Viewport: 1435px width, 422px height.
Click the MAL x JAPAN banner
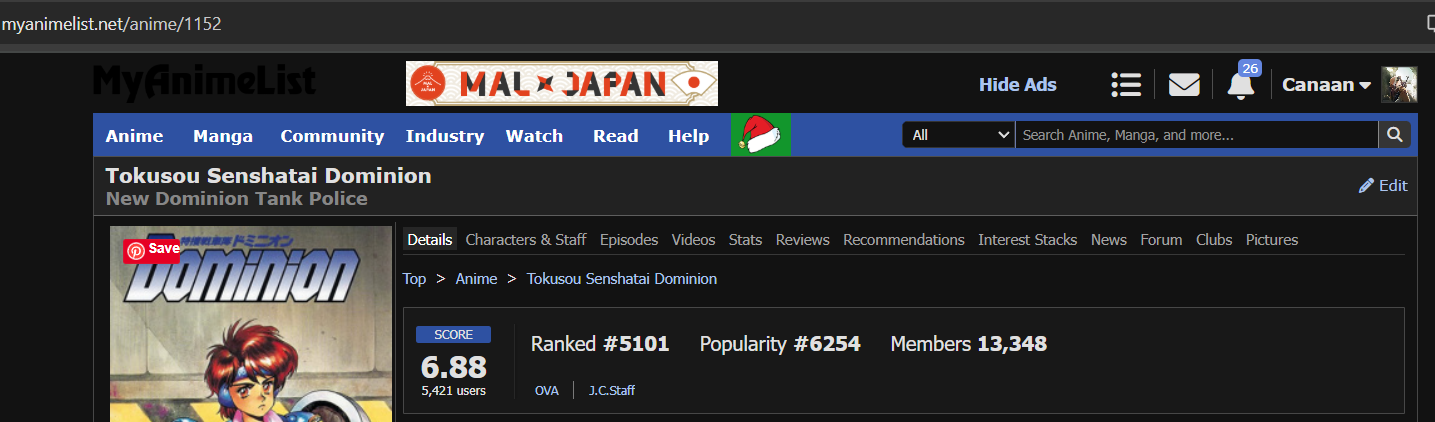(561, 84)
